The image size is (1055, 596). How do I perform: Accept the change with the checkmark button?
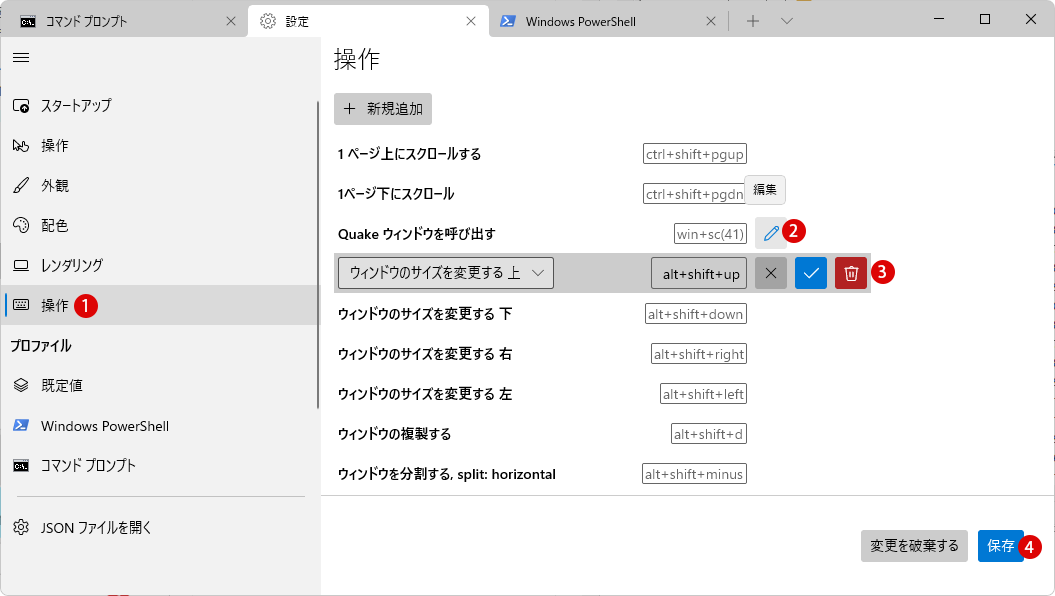[x=811, y=273]
